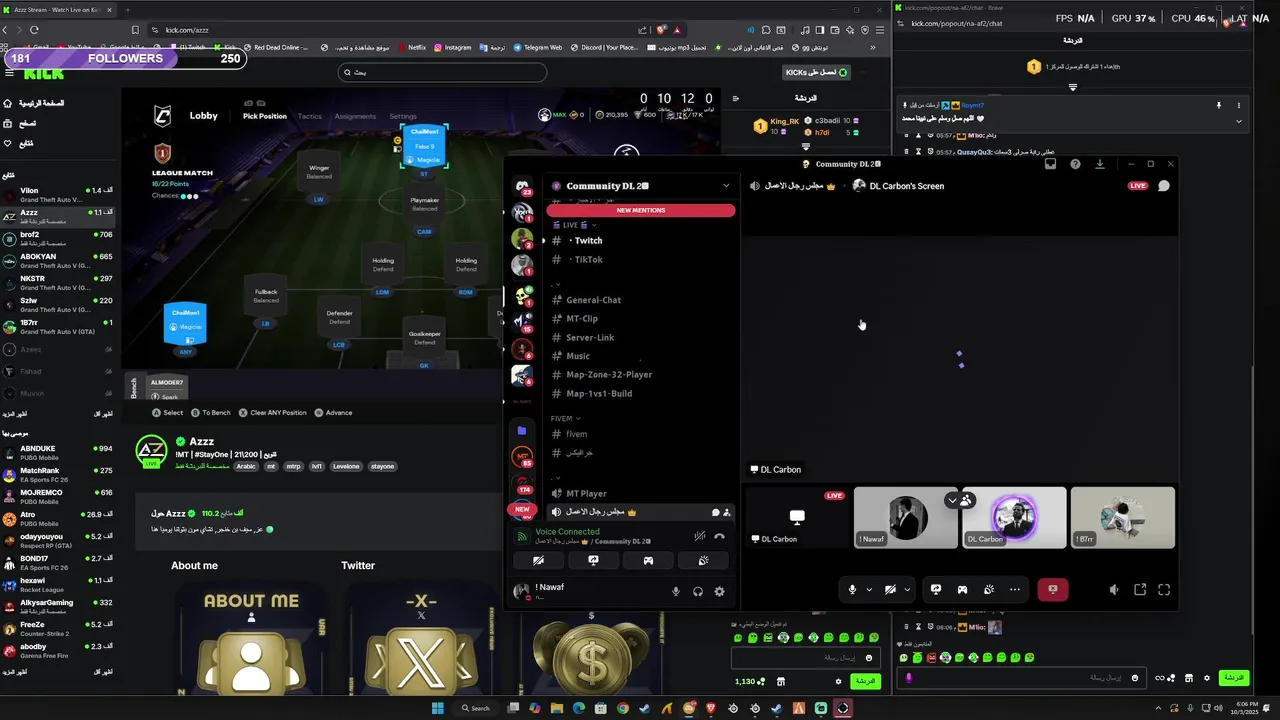Adjust stream volume speaker icon

(1114, 590)
